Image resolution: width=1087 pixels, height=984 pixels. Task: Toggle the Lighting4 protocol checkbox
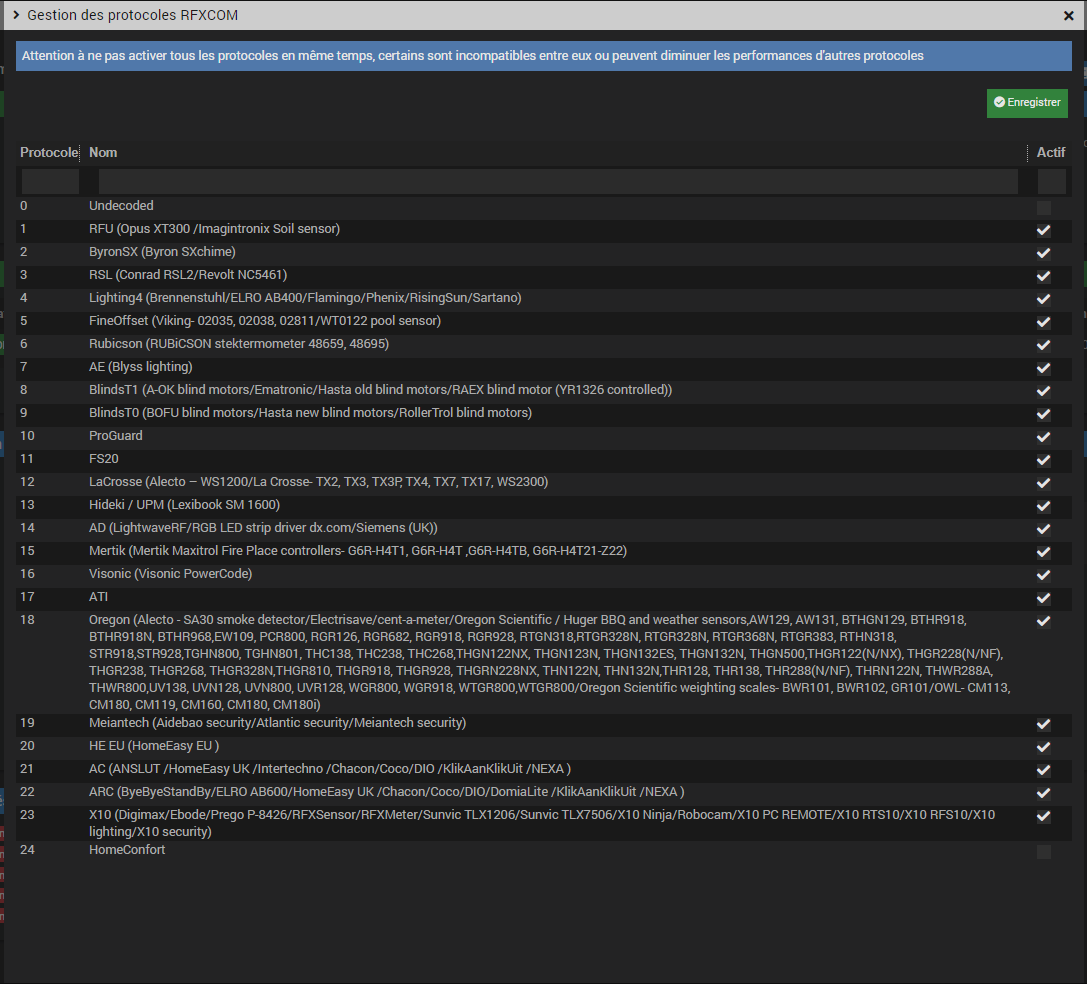coord(1043,299)
